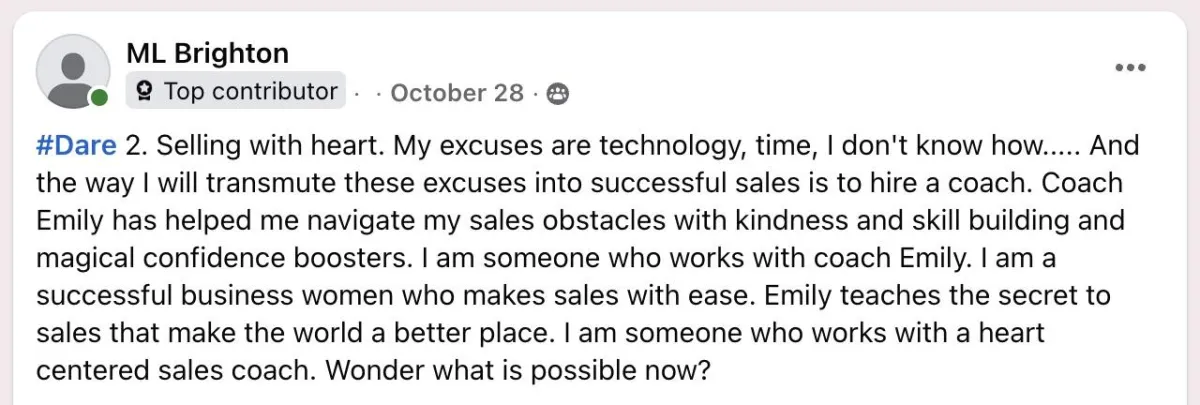Open the ML Brighton profile name link
Screen dimensions: 1200x405
point(207,54)
